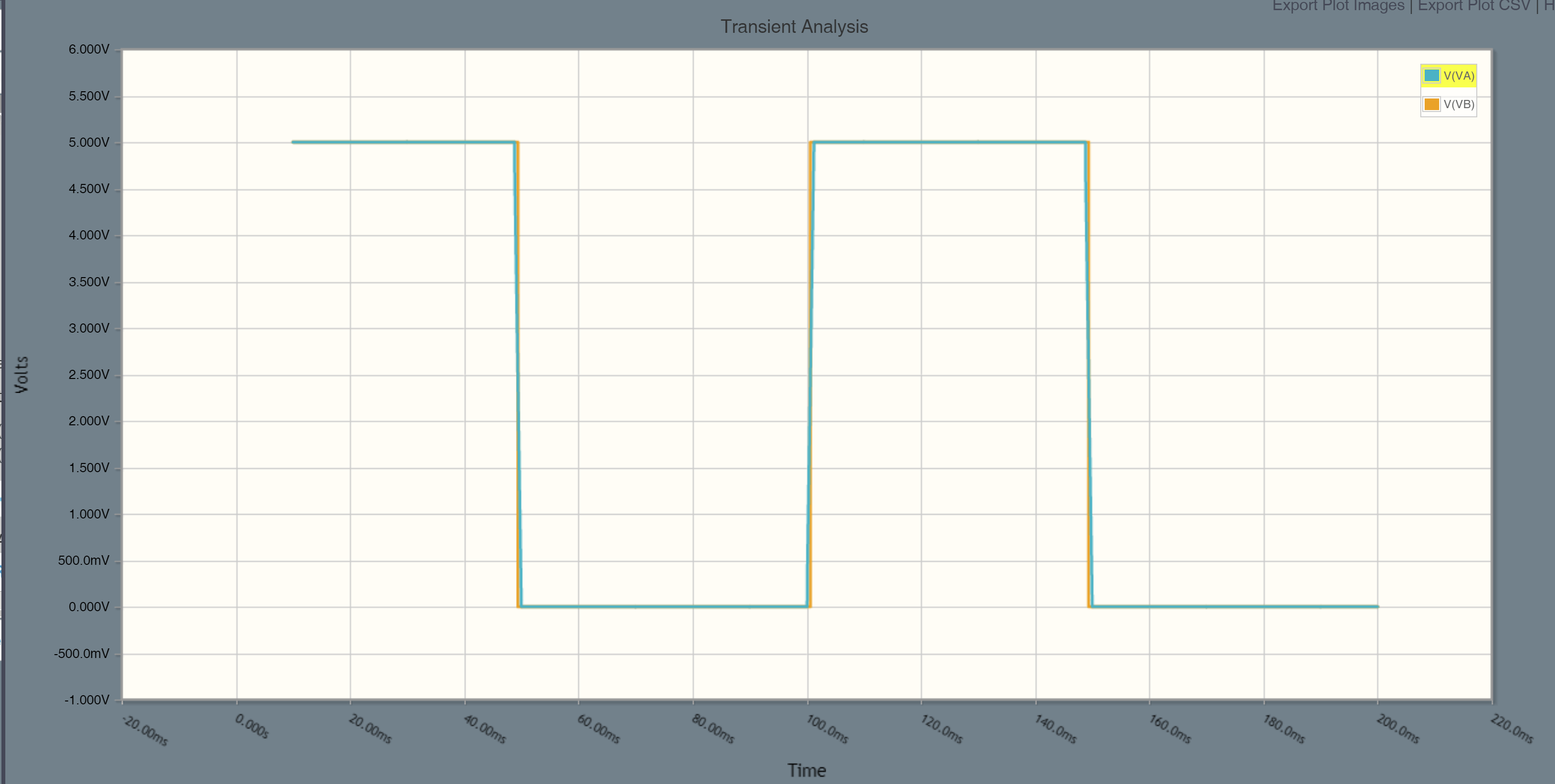Click the 2.500V y-axis tick label
The width and height of the screenshot is (1555, 784).
[x=89, y=375]
